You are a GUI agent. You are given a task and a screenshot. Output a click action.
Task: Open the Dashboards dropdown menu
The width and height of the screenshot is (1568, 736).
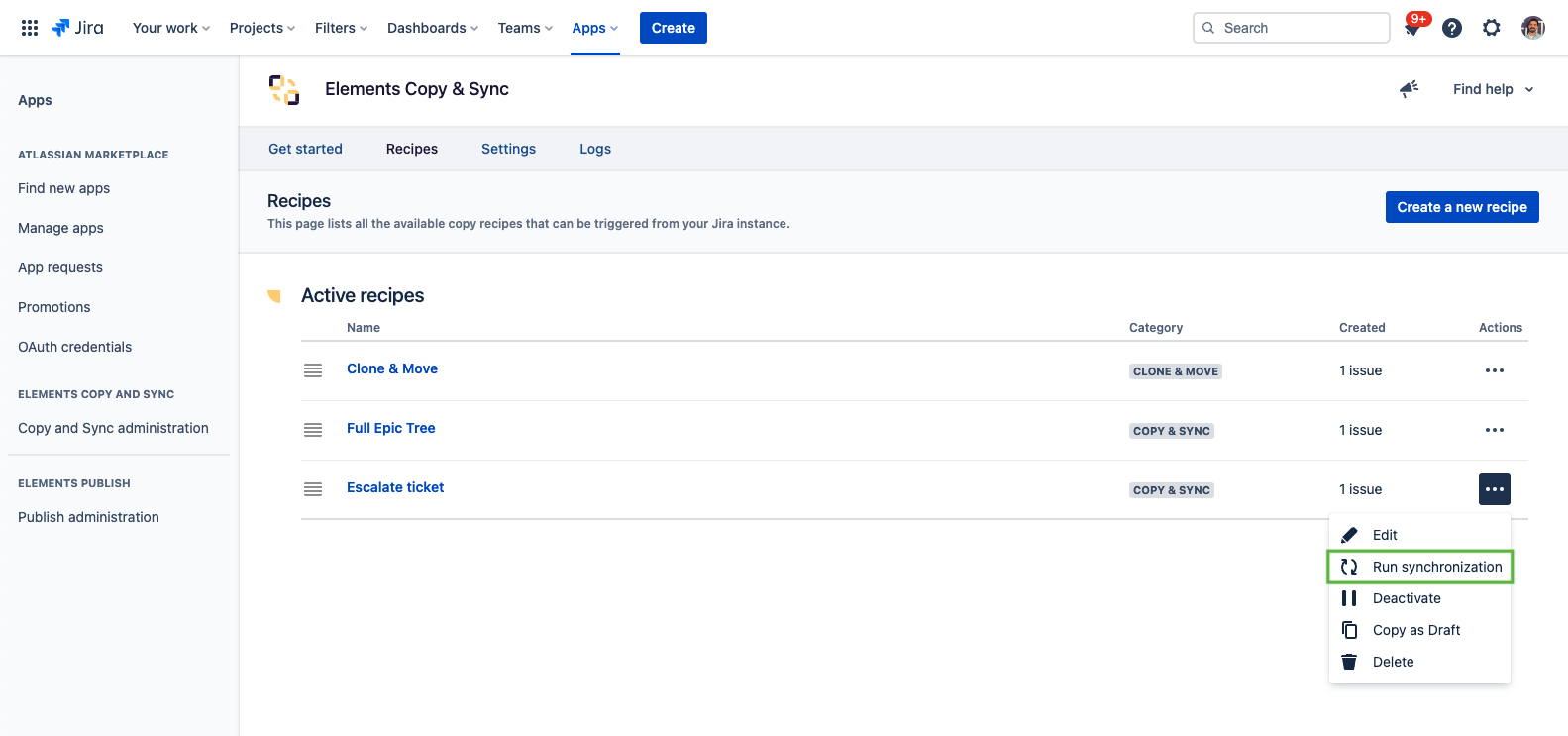432,28
